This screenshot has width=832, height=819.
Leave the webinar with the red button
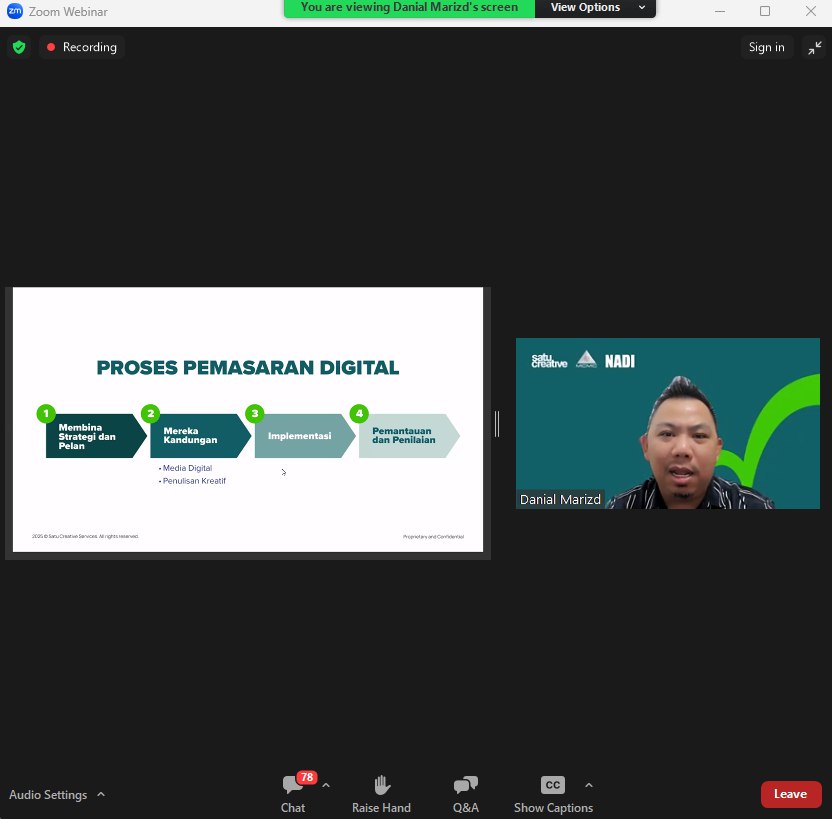(790, 794)
